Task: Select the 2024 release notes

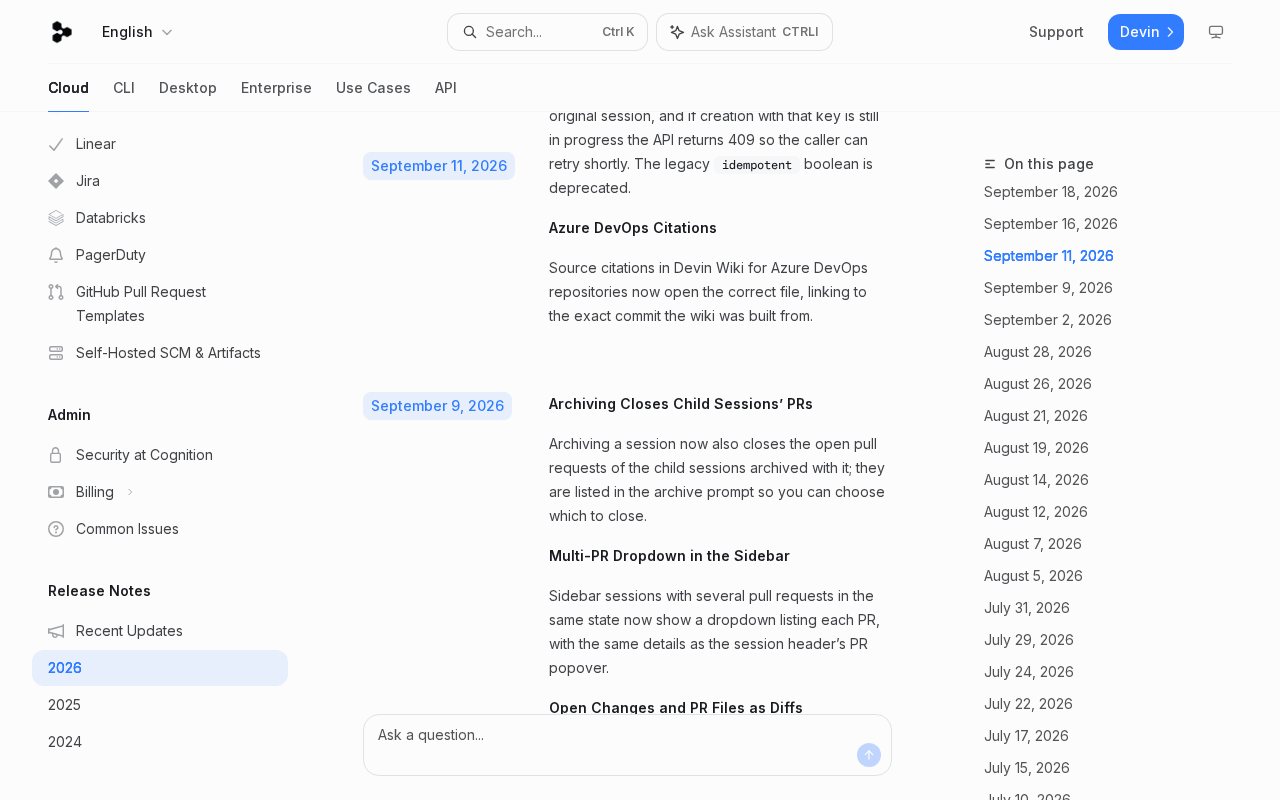Action: pos(160,742)
